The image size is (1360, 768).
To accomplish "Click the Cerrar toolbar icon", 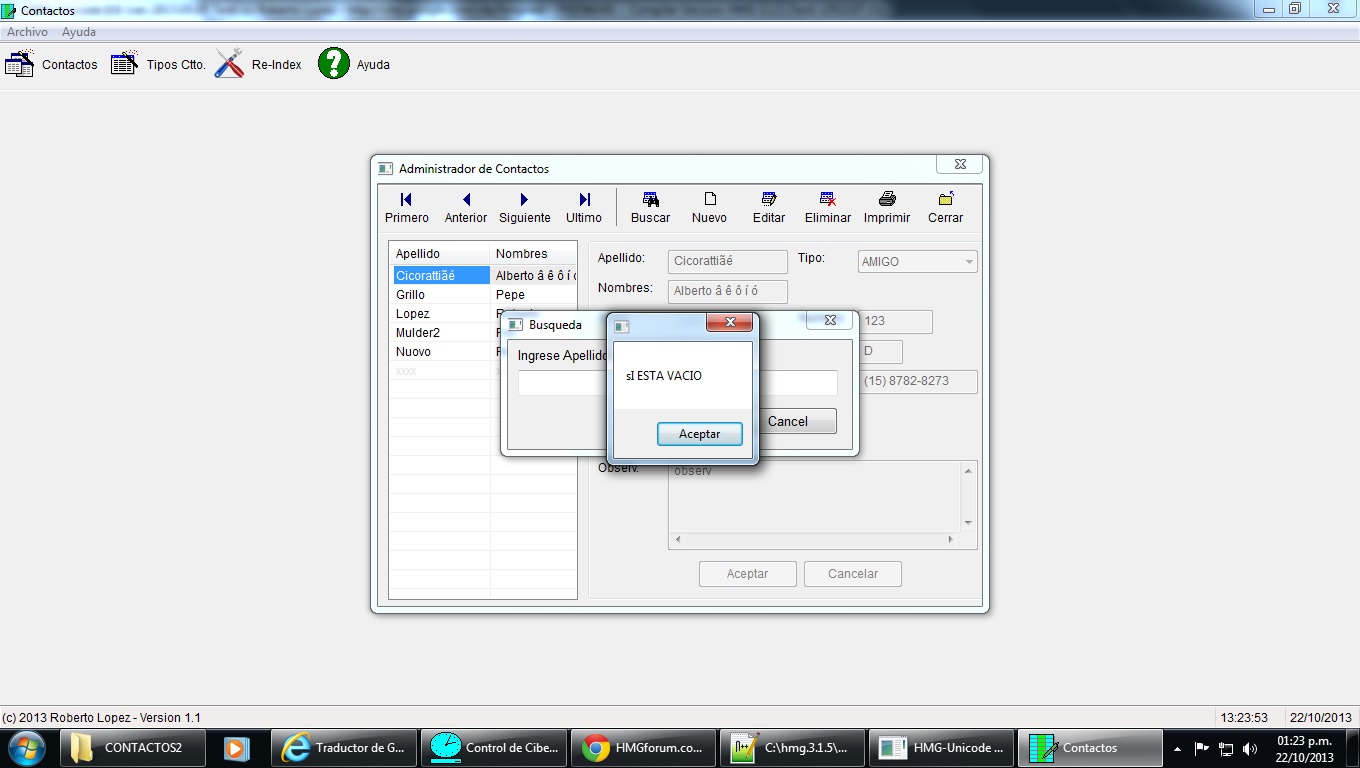I will click(x=946, y=199).
